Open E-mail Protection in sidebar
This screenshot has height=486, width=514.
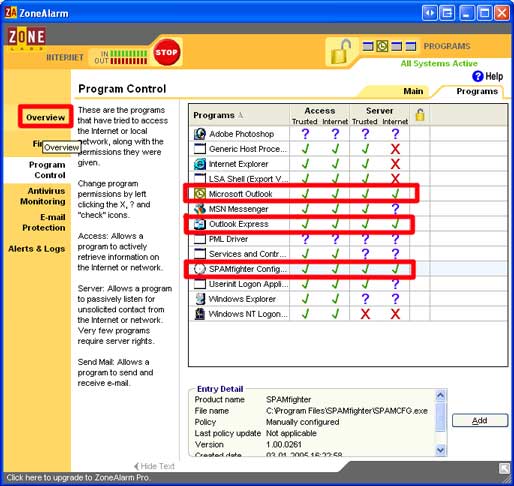pos(44,222)
